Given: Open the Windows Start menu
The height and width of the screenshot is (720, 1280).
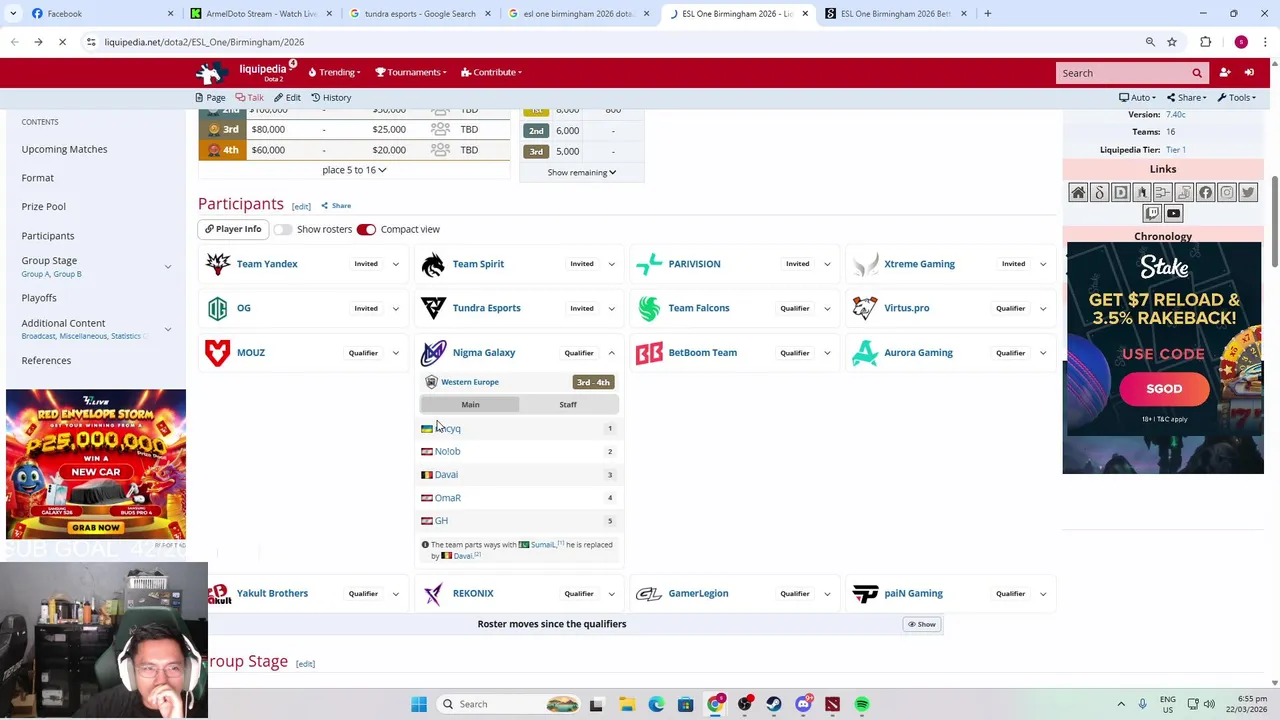Looking at the screenshot, I should (x=419, y=704).
